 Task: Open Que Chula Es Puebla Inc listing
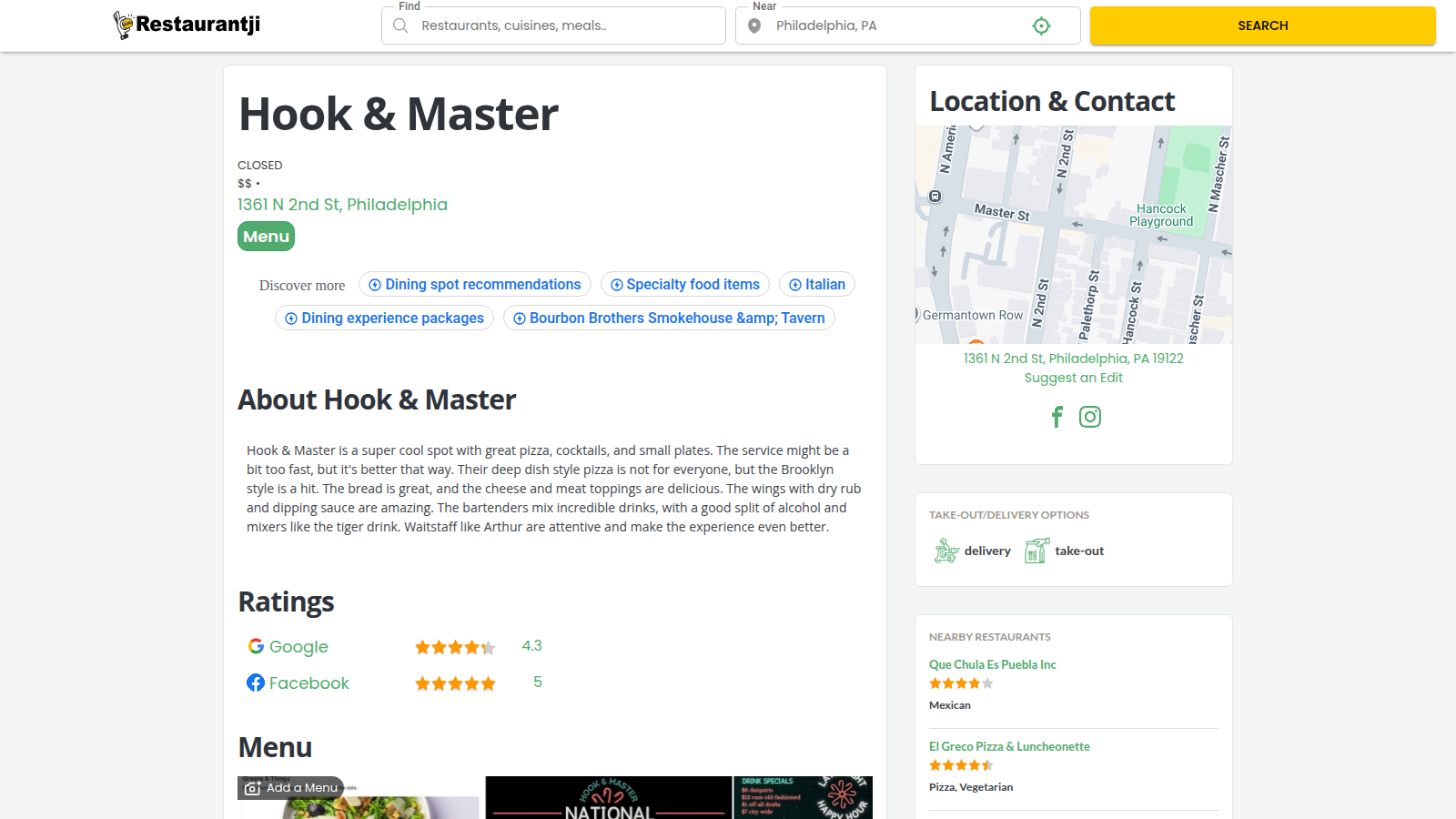coord(992,664)
